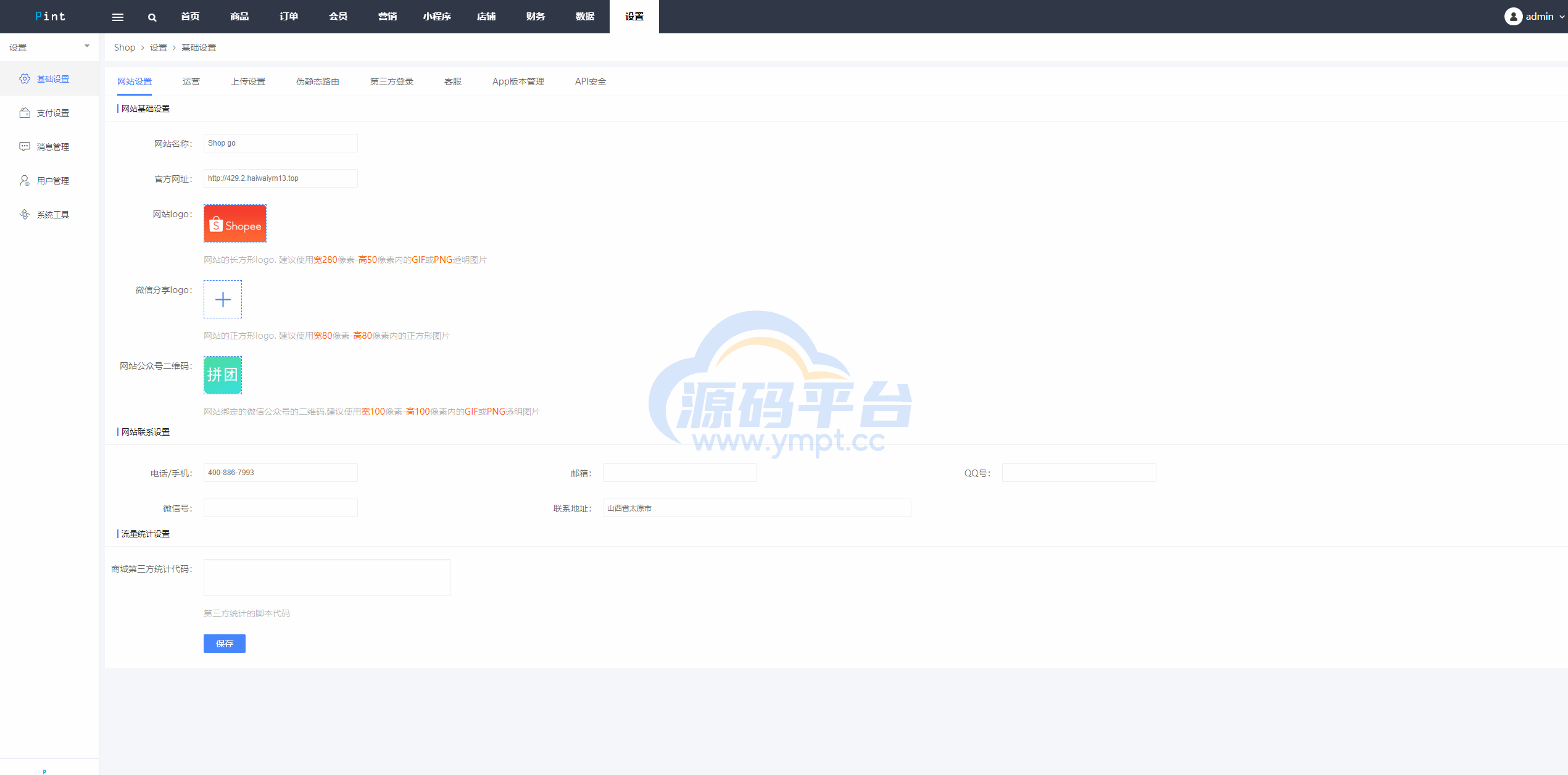1568x775 pixels.
Task: Open the search magnifier icon
Action: pyautogui.click(x=152, y=17)
